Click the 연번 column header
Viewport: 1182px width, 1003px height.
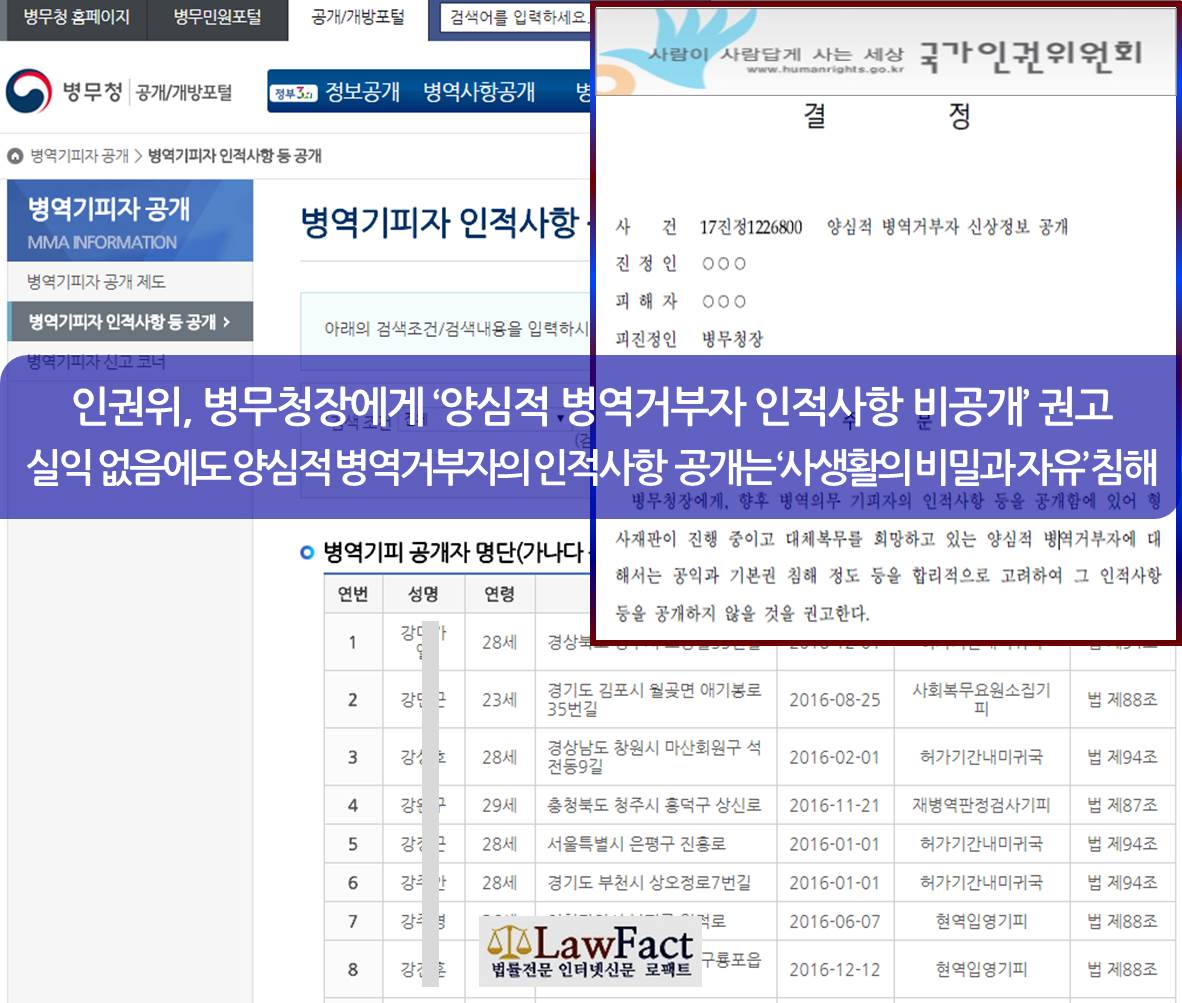coord(353,594)
